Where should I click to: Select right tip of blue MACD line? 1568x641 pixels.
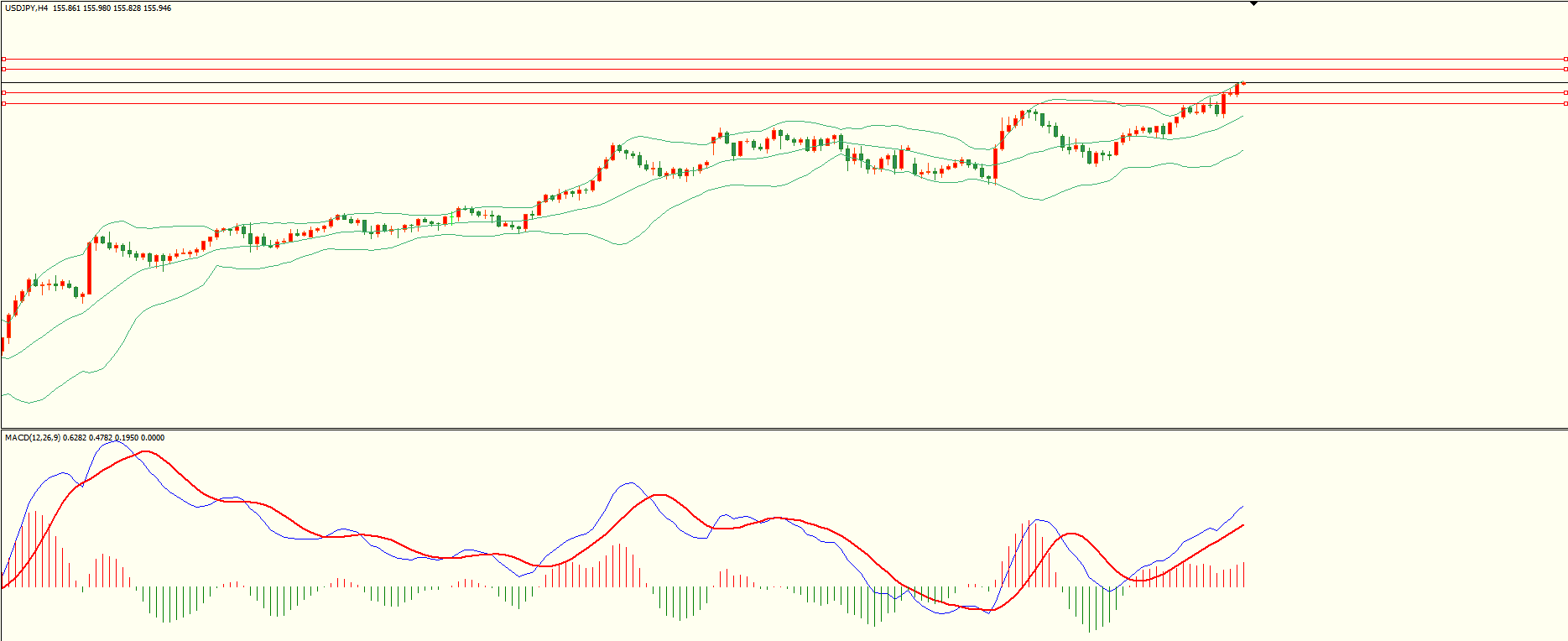coord(1242,507)
